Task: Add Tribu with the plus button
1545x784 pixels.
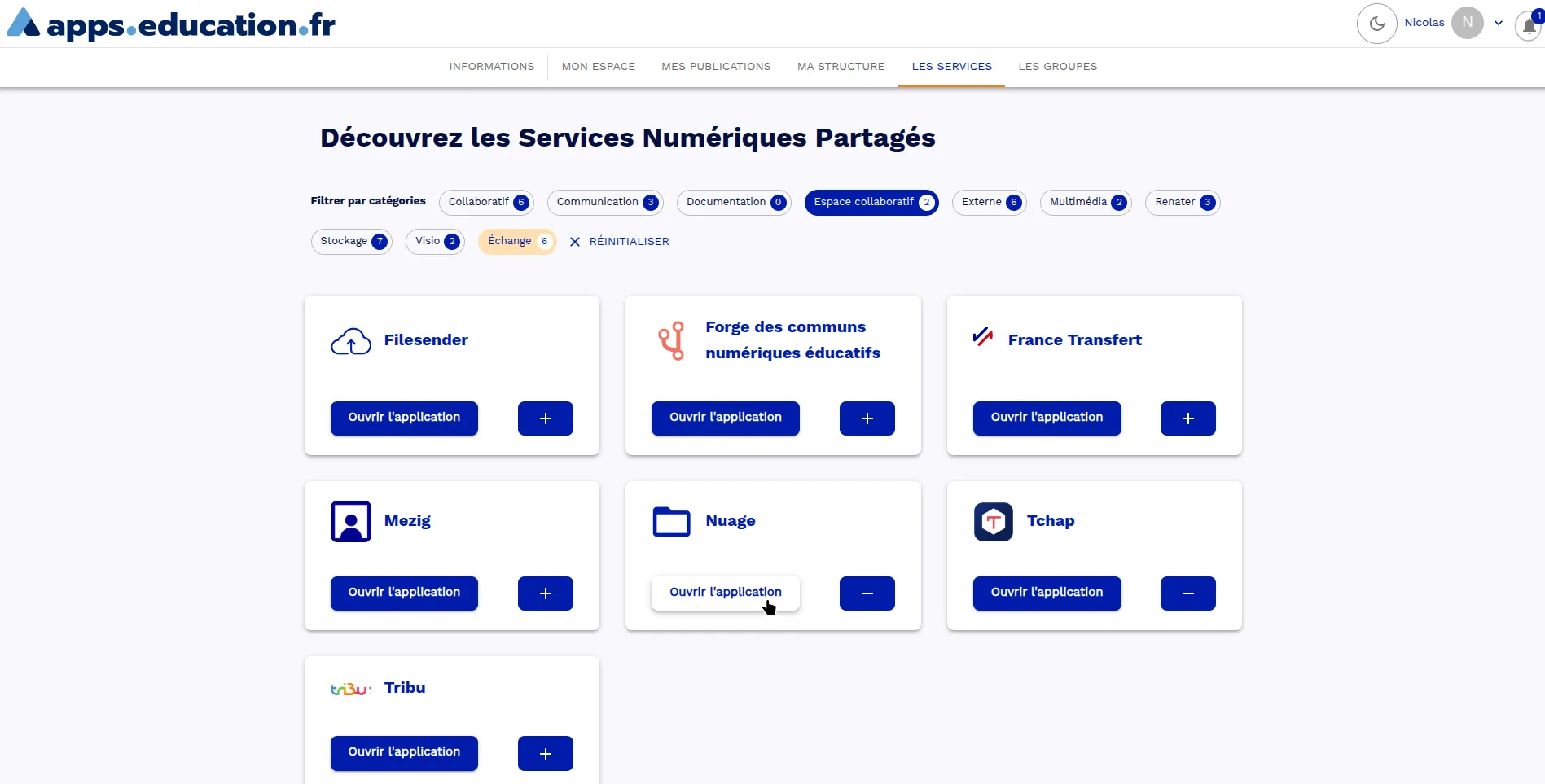Action: 546,753
